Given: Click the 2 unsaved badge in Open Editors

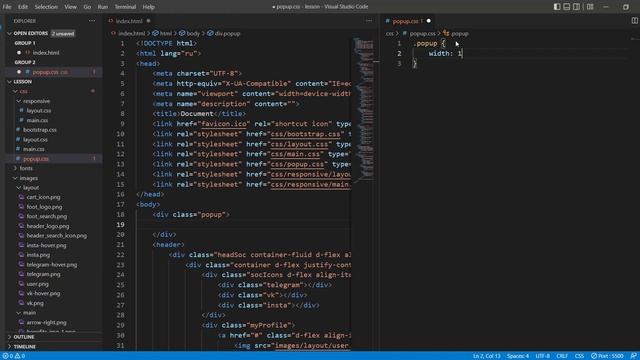Looking at the screenshot, I should [63, 33].
